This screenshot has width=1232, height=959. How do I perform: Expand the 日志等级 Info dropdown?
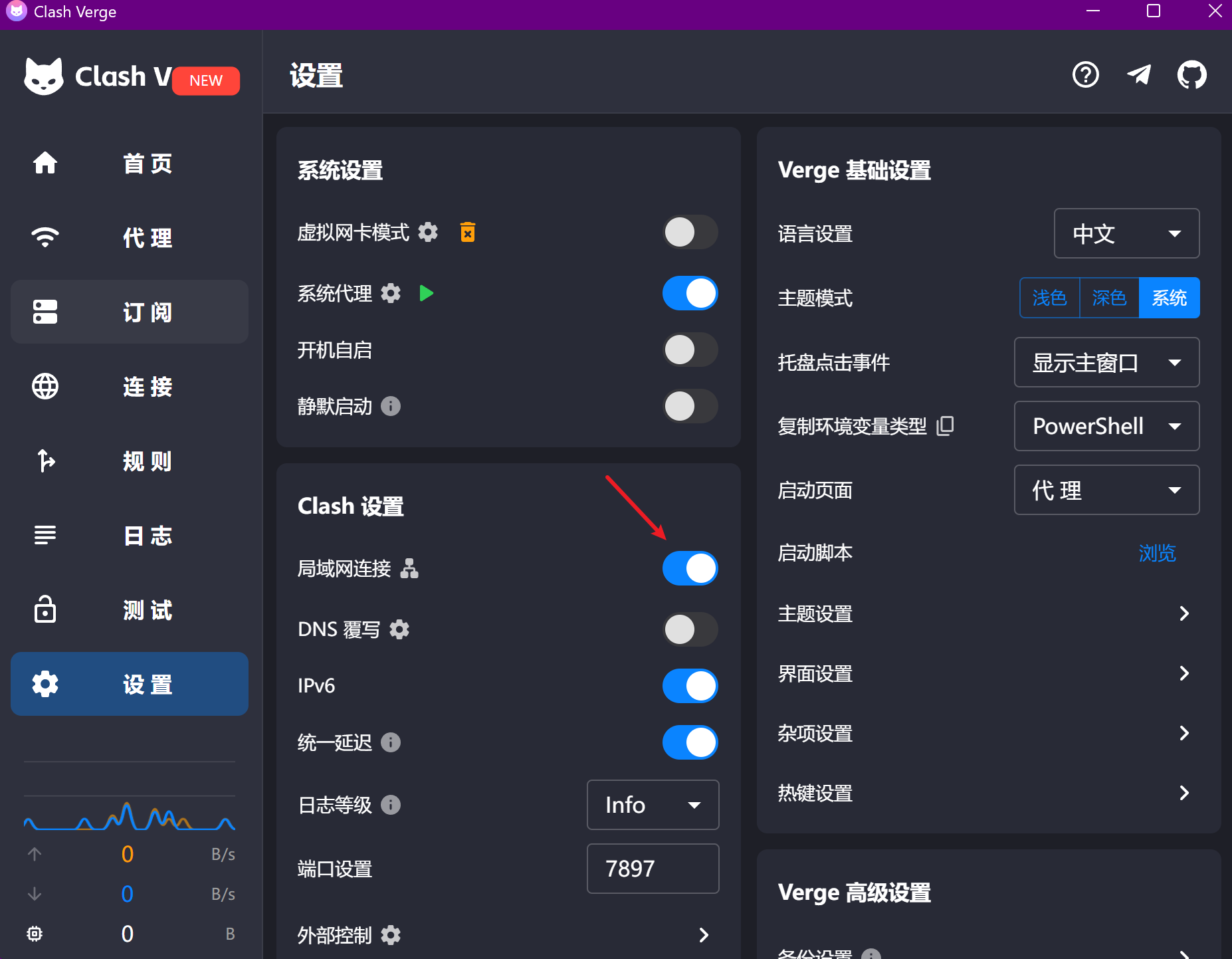(653, 805)
